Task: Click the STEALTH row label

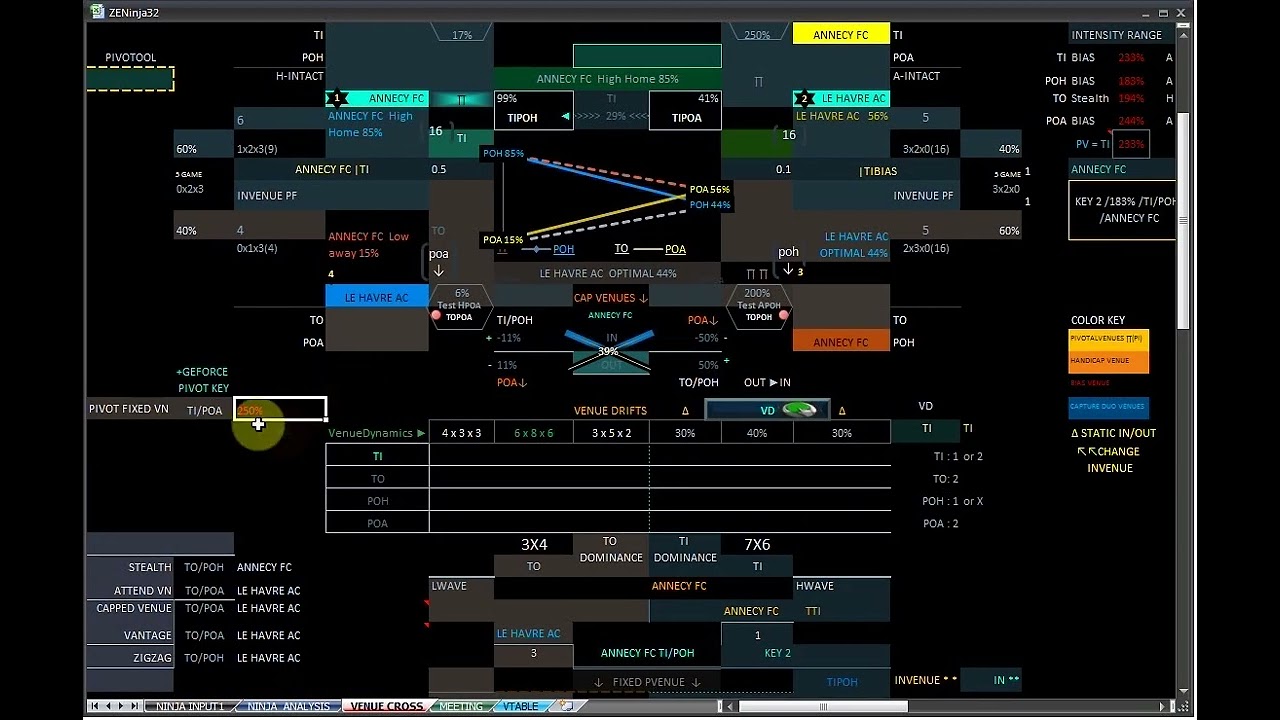Action: (150, 567)
